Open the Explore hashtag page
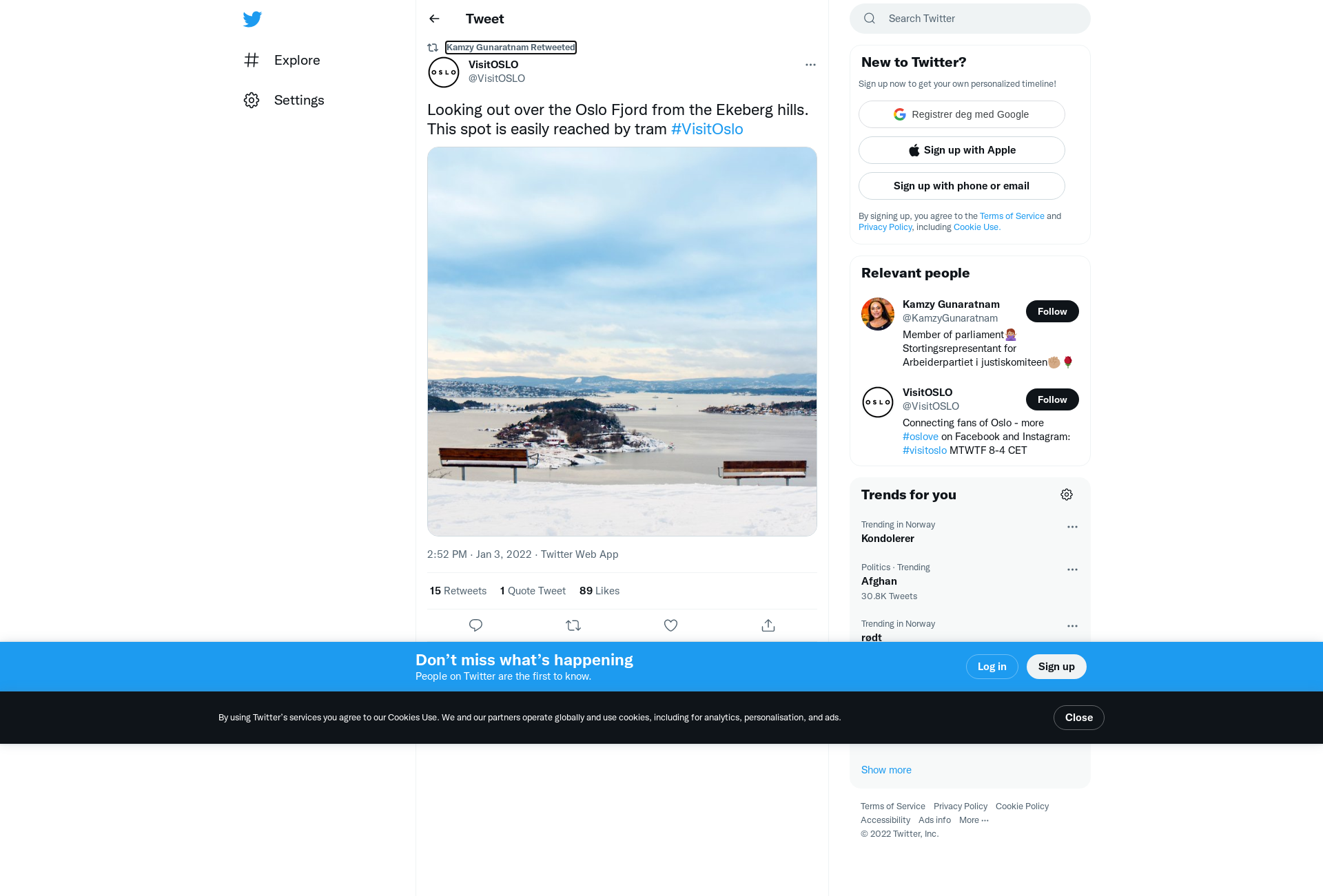Image resolution: width=1323 pixels, height=896 pixels. [x=282, y=60]
